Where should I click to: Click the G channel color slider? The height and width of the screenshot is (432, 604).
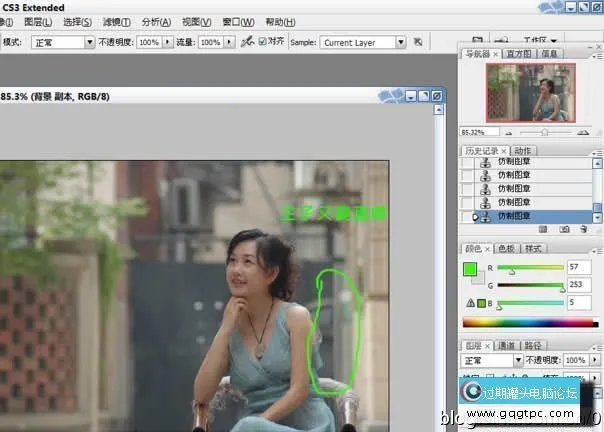pos(530,285)
